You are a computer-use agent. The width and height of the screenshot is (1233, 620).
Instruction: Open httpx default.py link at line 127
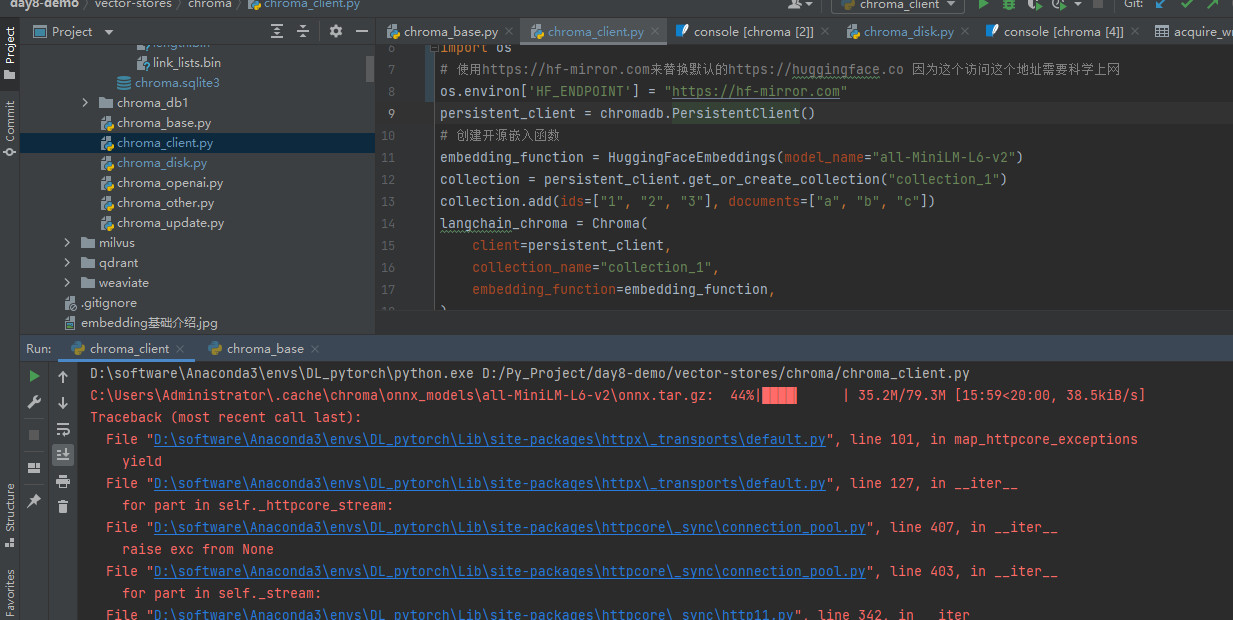point(490,483)
